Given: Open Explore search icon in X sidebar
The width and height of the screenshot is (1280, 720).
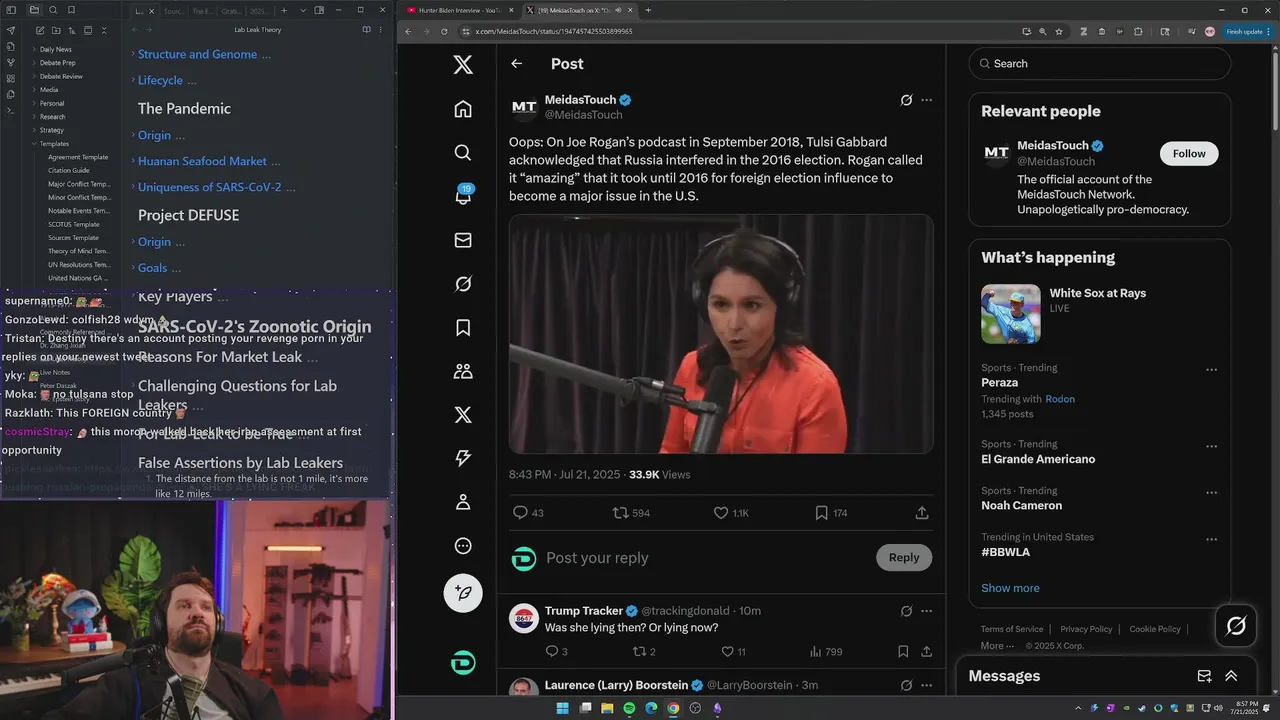Looking at the screenshot, I should pos(462,152).
